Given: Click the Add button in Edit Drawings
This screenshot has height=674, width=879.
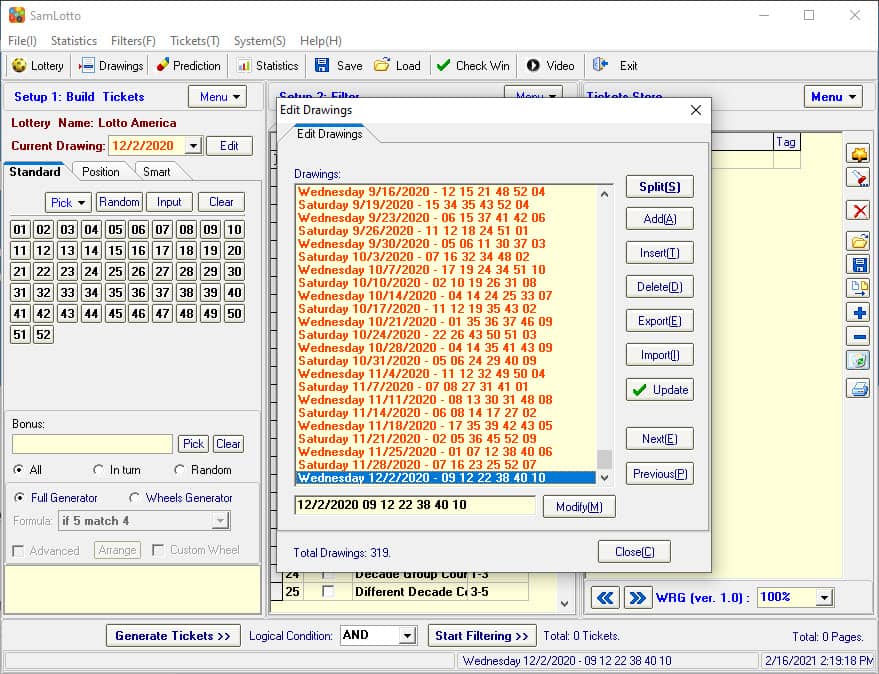Looking at the screenshot, I should (x=660, y=219).
